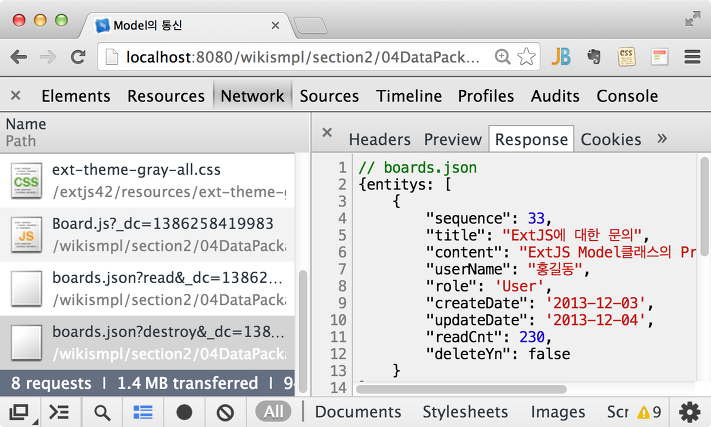The image size is (711, 427).
Task: Click the search magnifier in DevTools bar
Action: (x=102, y=412)
